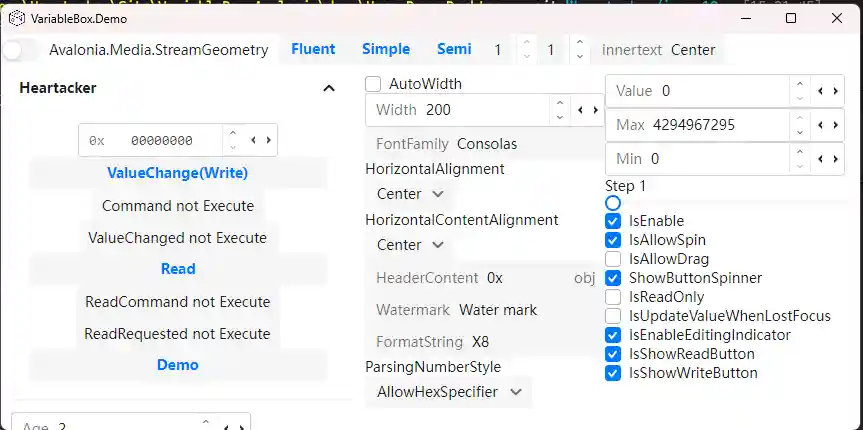Click the spin-up arrow in the Max box
The width and height of the screenshot is (863, 430).
(799, 119)
